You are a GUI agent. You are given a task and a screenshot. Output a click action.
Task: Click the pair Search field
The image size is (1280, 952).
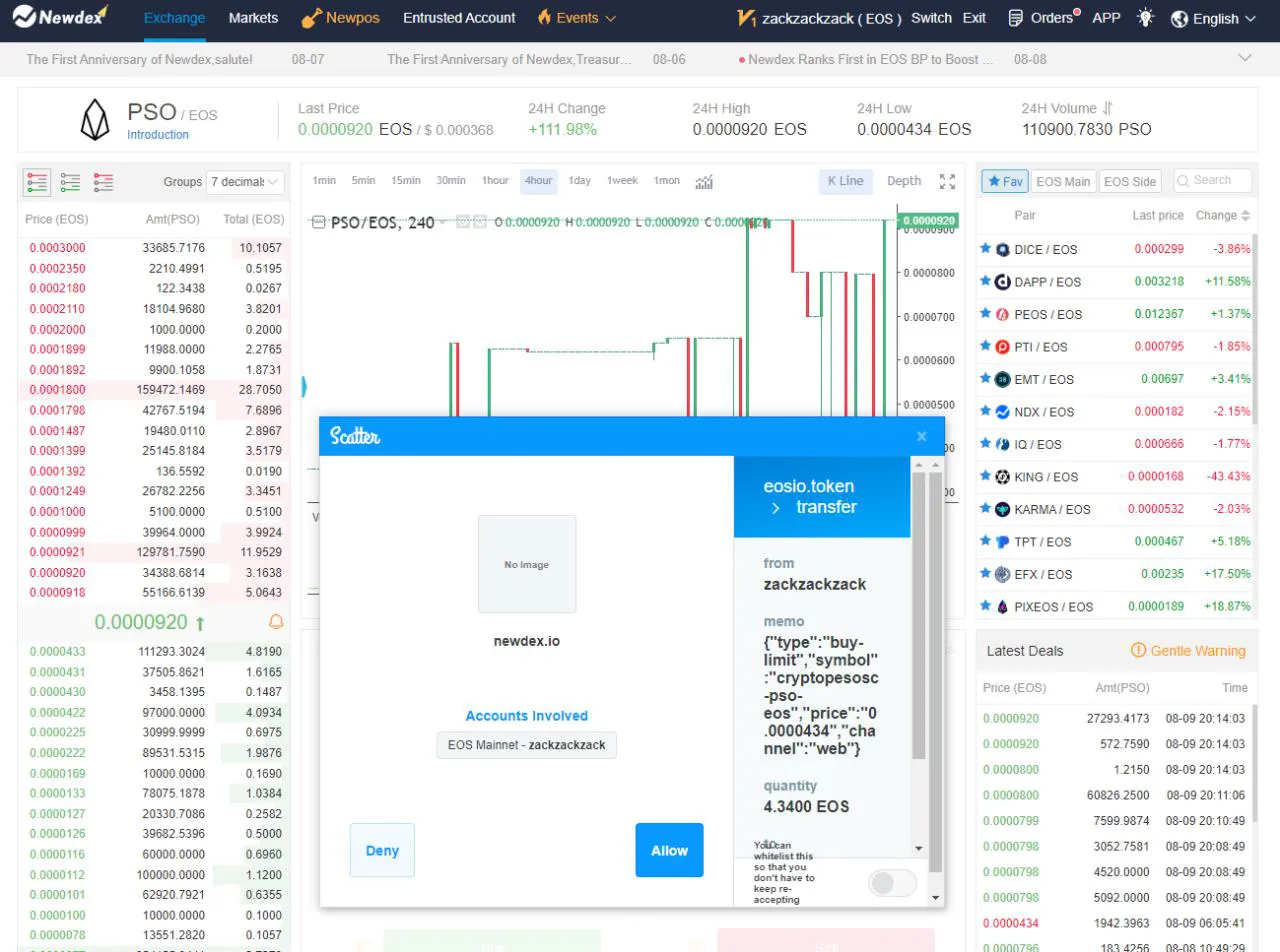click(1212, 181)
